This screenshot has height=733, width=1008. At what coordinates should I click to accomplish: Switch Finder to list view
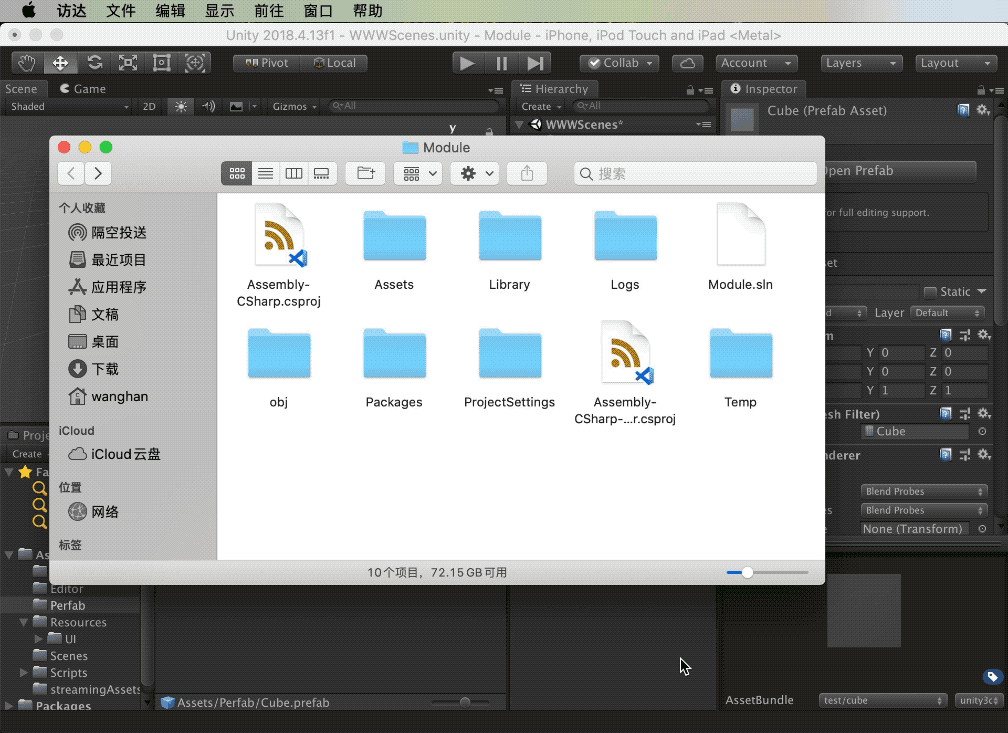click(x=266, y=173)
